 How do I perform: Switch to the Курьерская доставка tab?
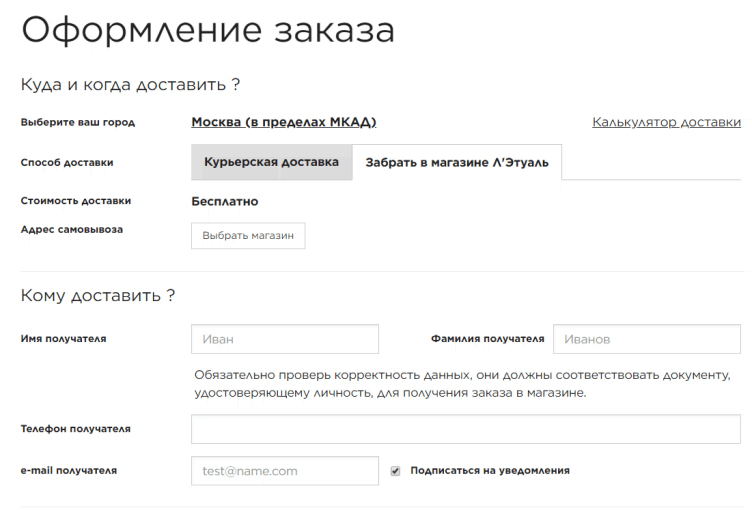tap(271, 162)
